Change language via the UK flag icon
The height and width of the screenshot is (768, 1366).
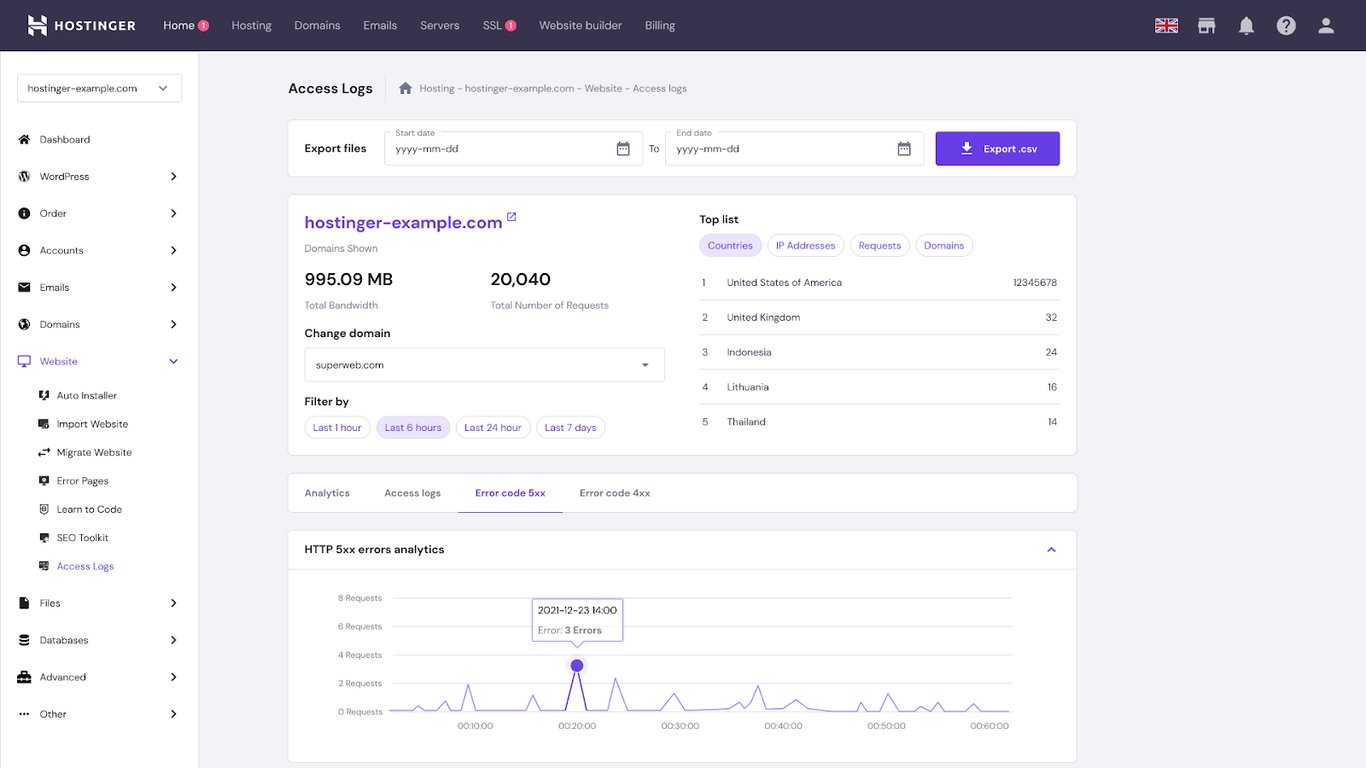click(1166, 25)
